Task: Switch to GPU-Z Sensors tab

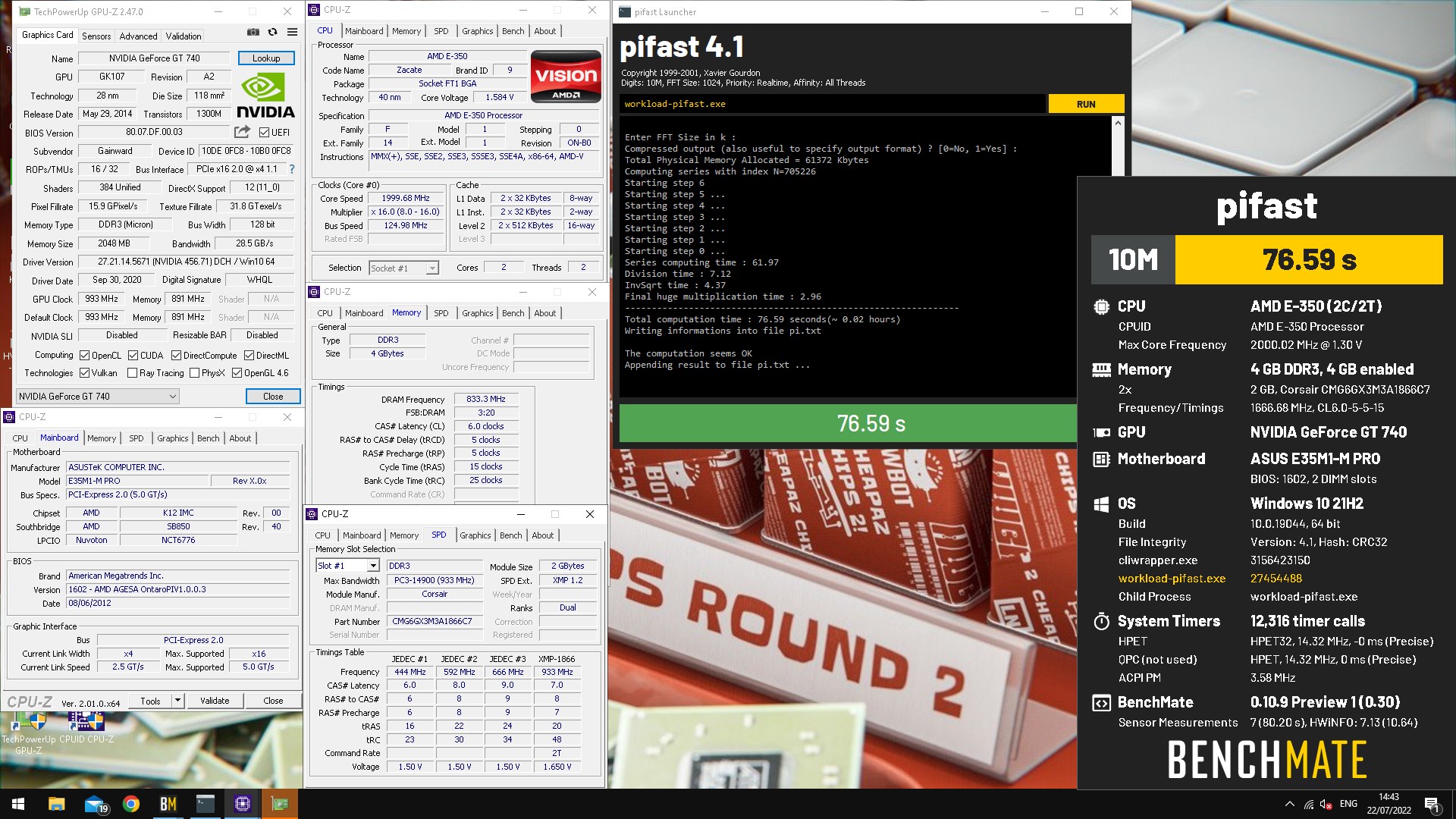Action: pyautogui.click(x=96, y=36)
